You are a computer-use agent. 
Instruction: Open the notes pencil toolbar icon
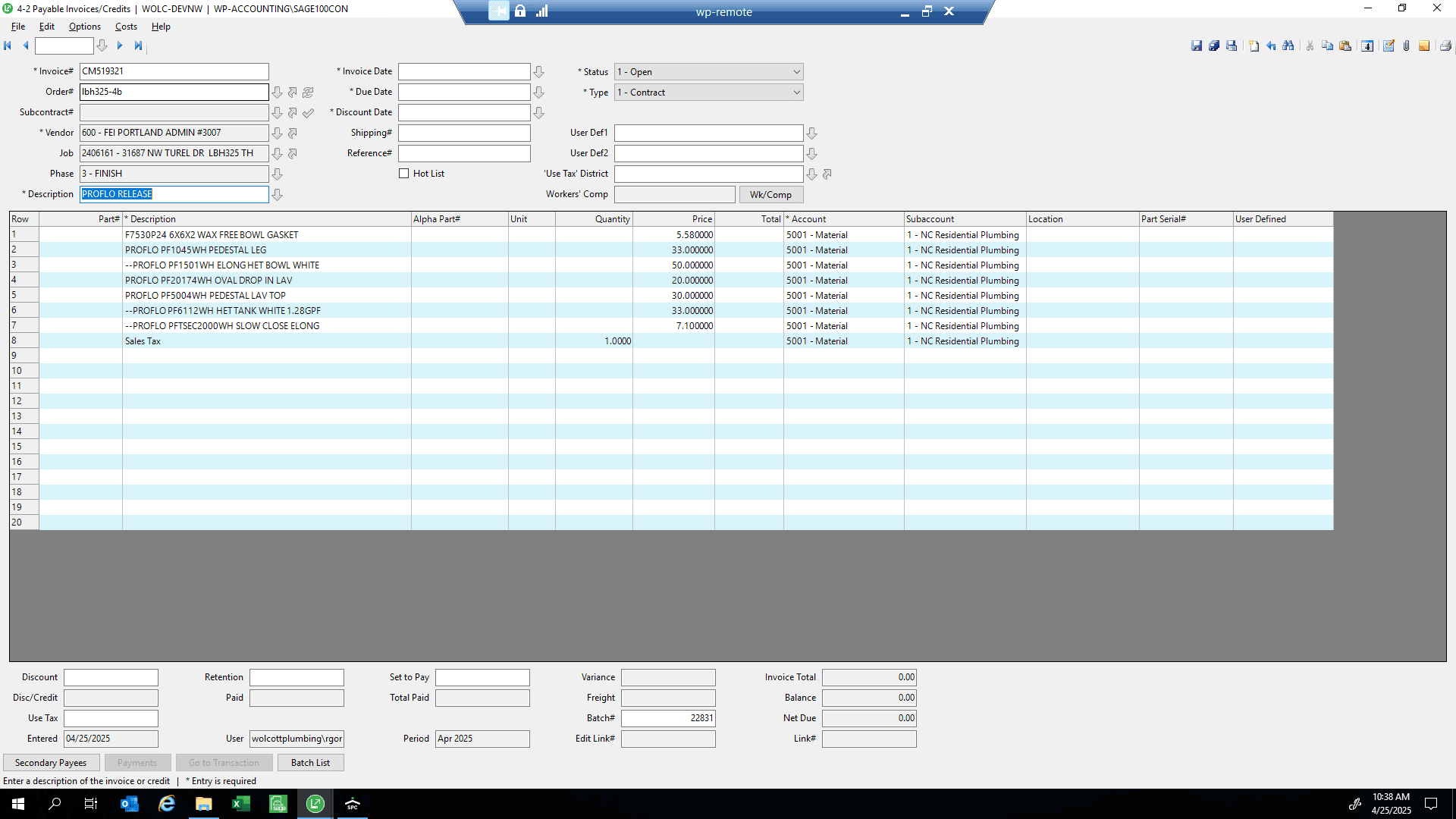[1389, 46]
